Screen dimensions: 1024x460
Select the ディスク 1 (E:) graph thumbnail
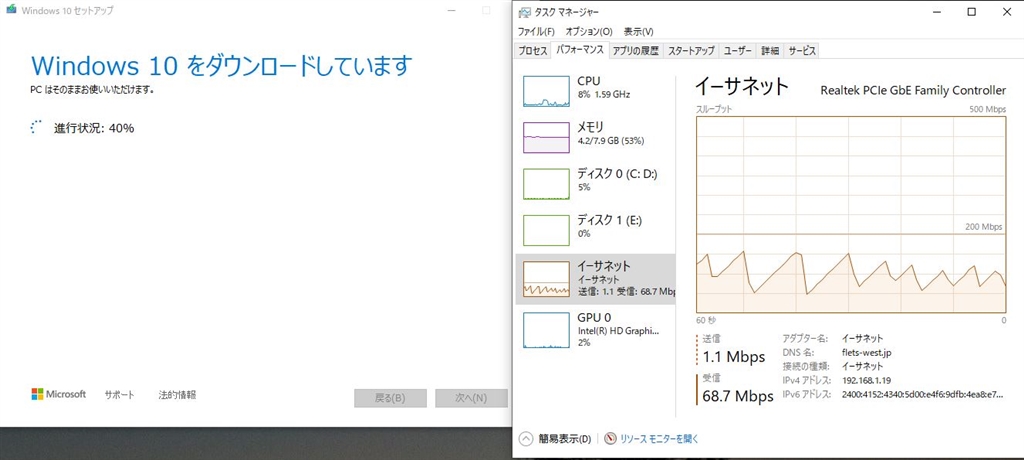[547, 230]
